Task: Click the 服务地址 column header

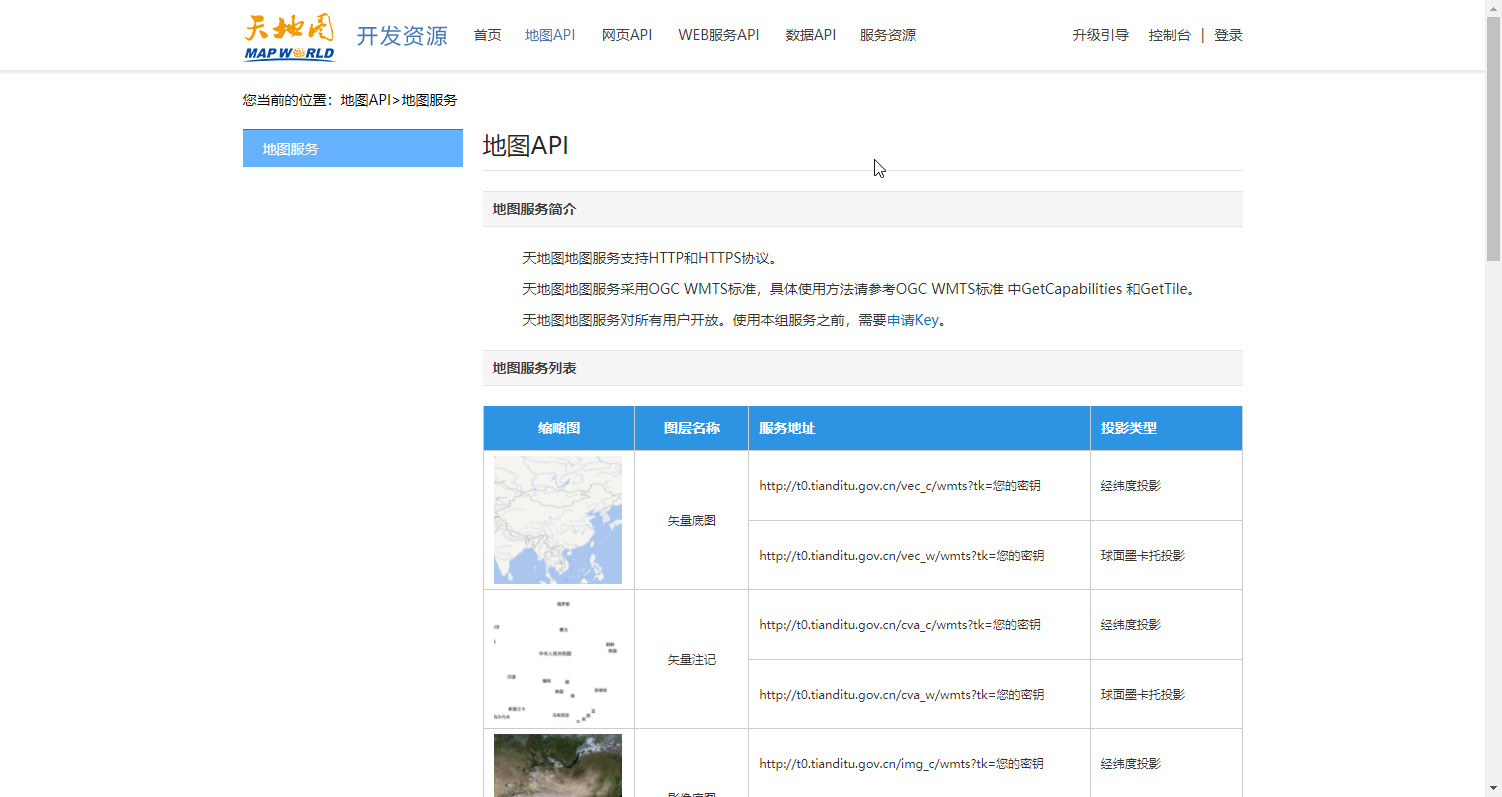Action: point(919,428)
